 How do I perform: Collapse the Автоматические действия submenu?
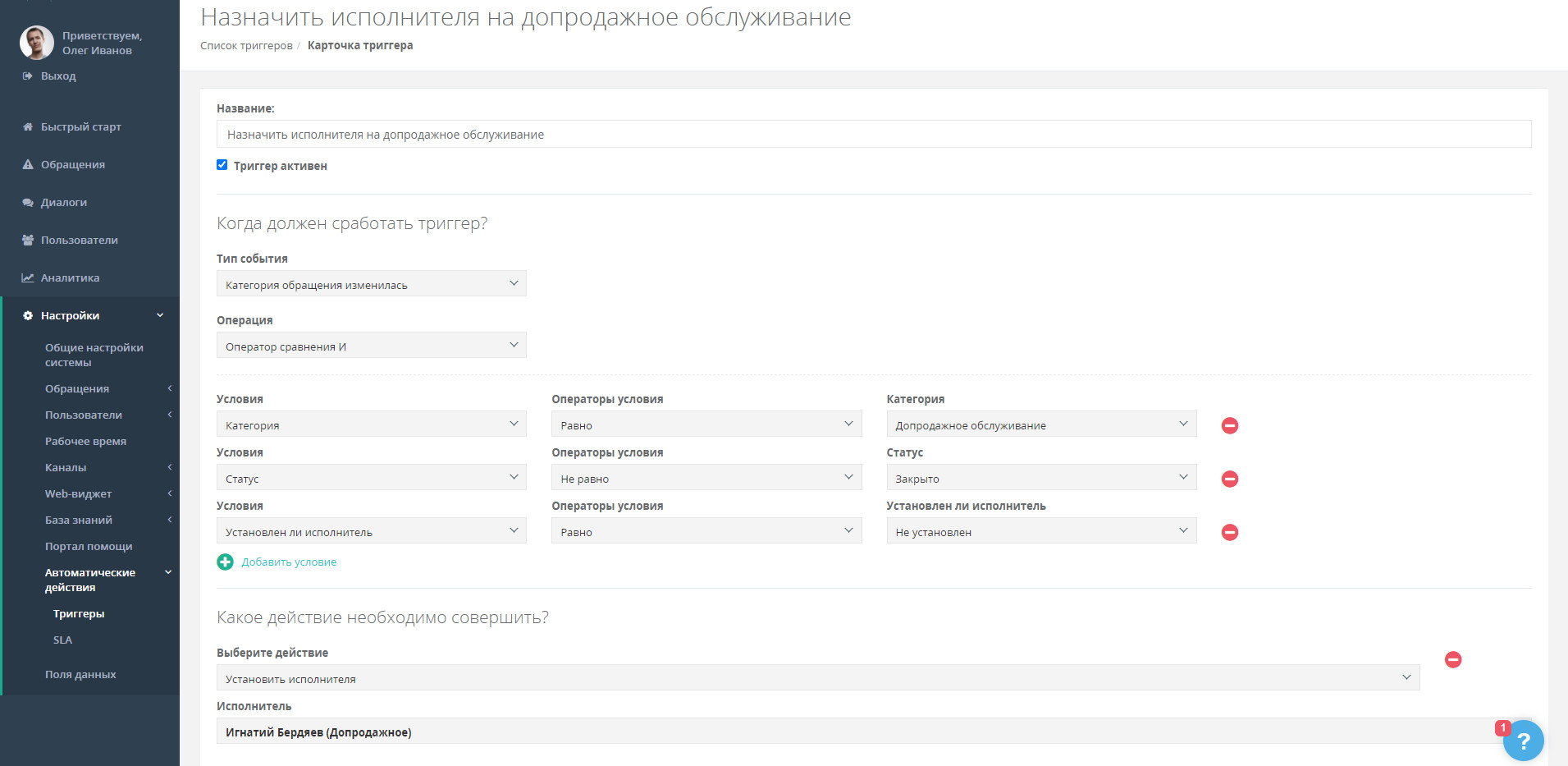pos(168,572)
